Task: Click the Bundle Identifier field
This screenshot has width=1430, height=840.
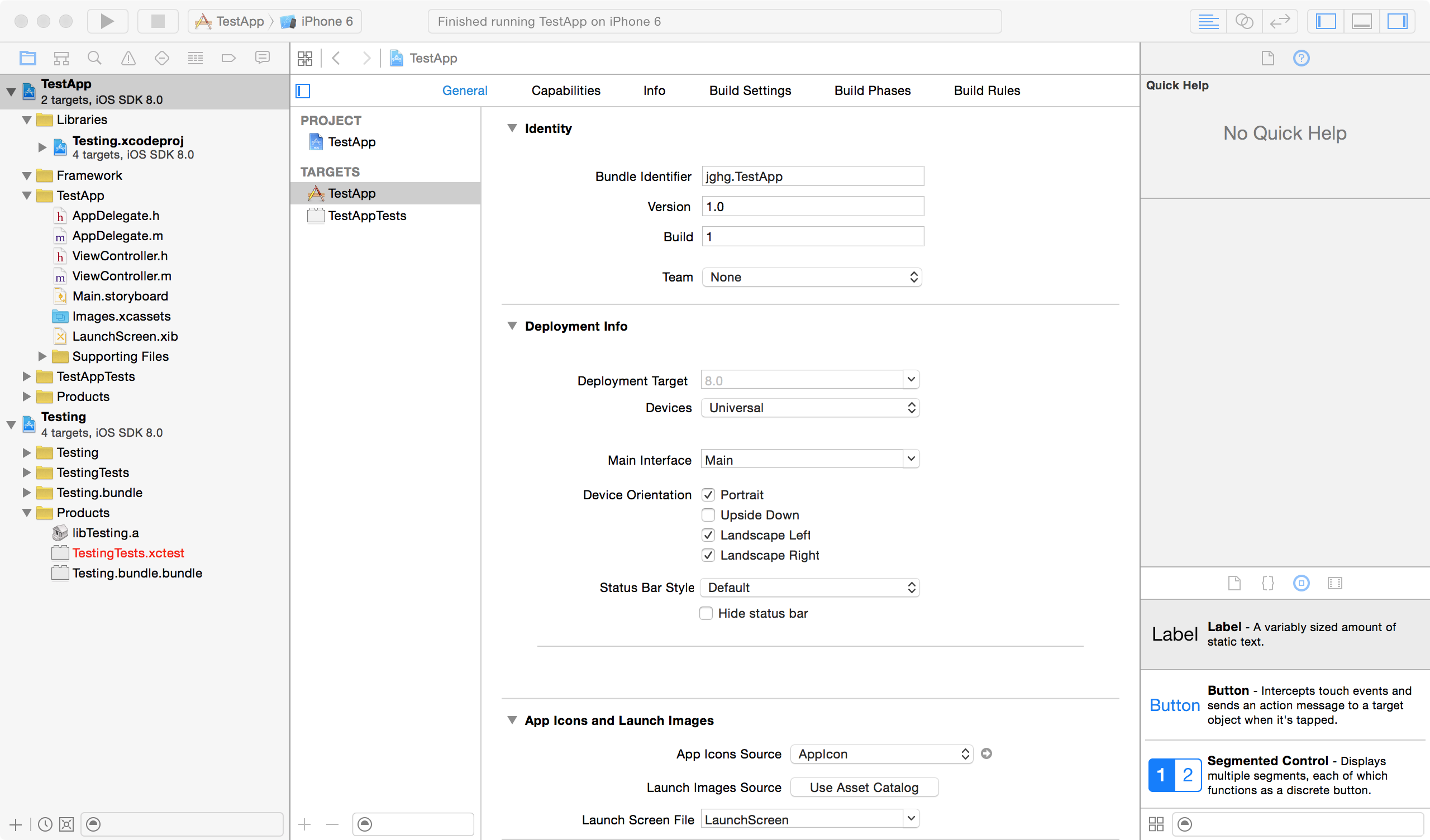Action: (x=813, y=176)
